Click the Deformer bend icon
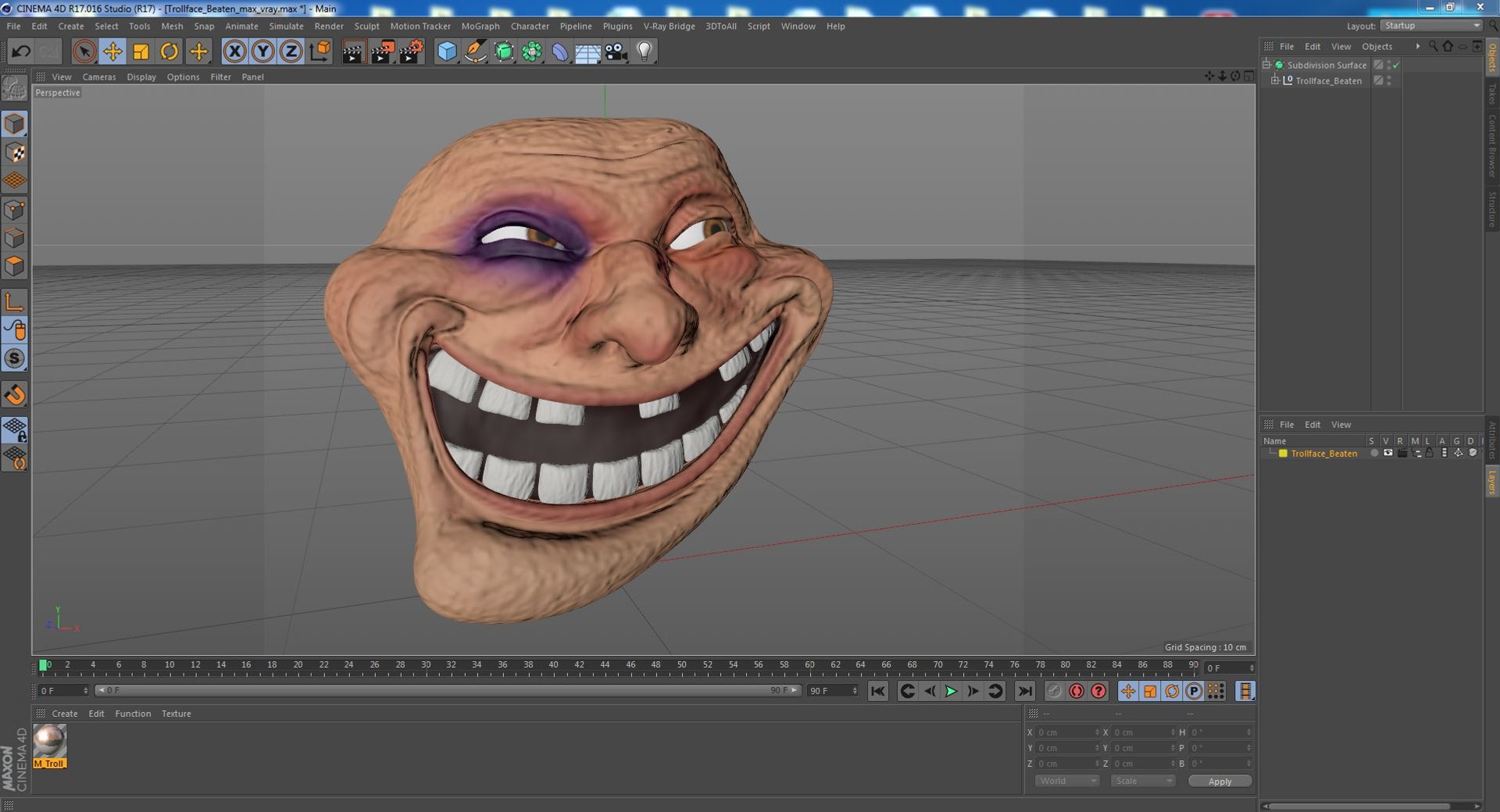This screenshot has height=812, width=1500. (560, 52)
